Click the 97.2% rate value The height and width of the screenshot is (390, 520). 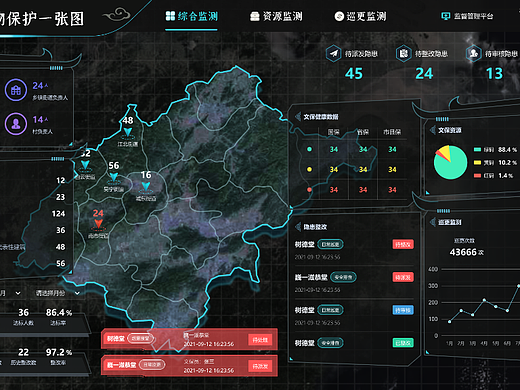59,352
